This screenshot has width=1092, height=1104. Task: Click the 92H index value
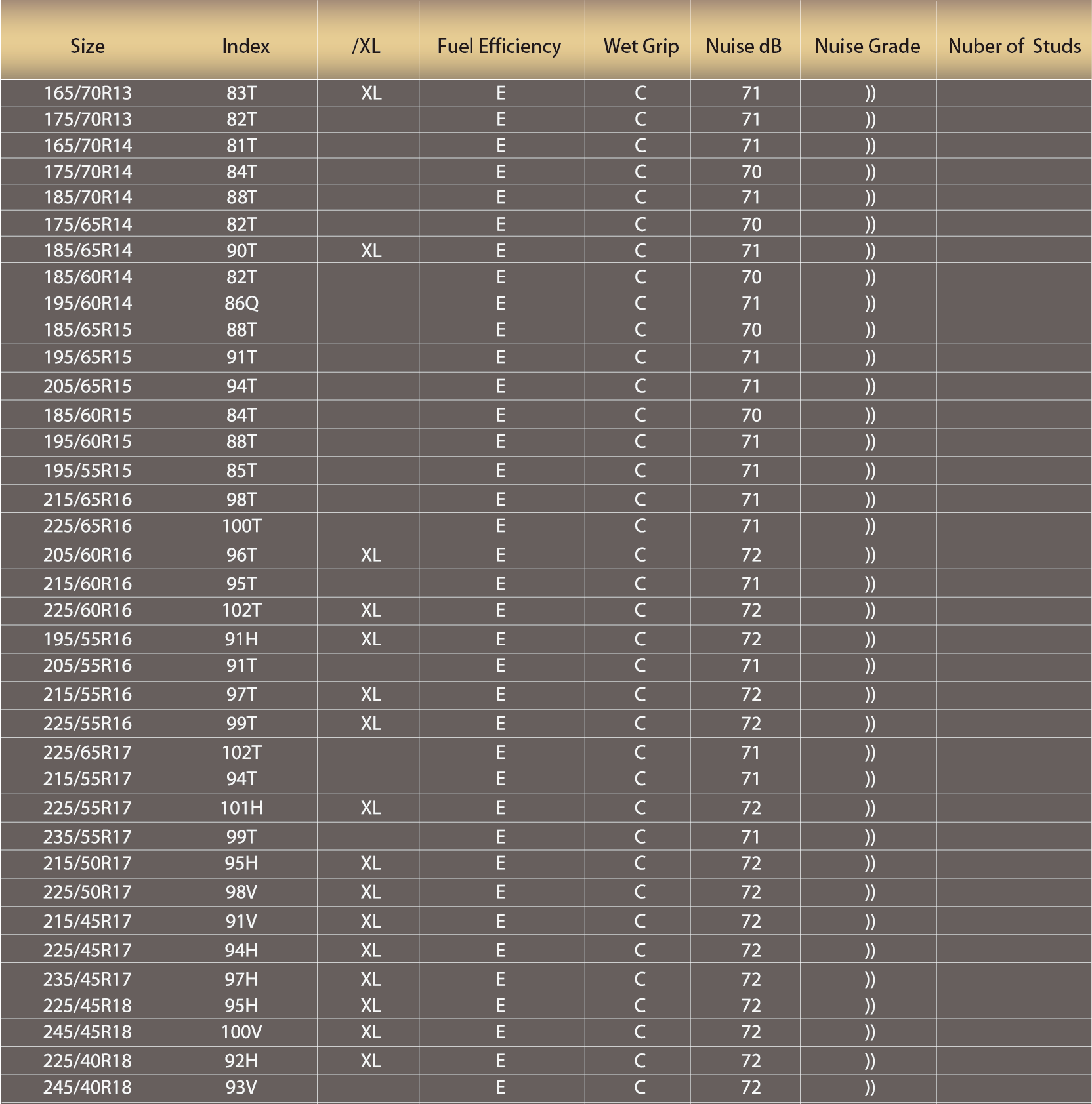click(241, 1061)
